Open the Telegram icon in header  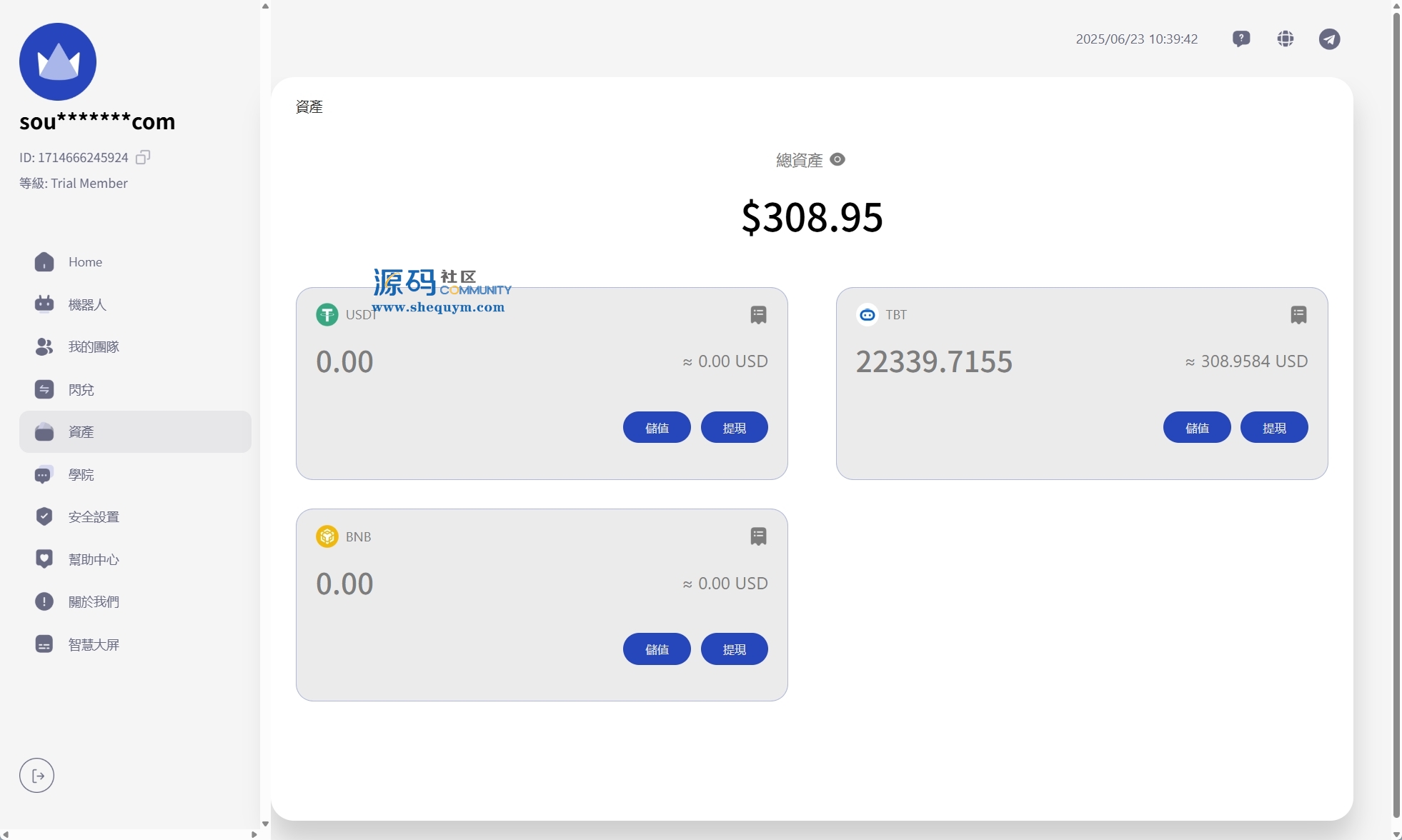pos(1329,39)
